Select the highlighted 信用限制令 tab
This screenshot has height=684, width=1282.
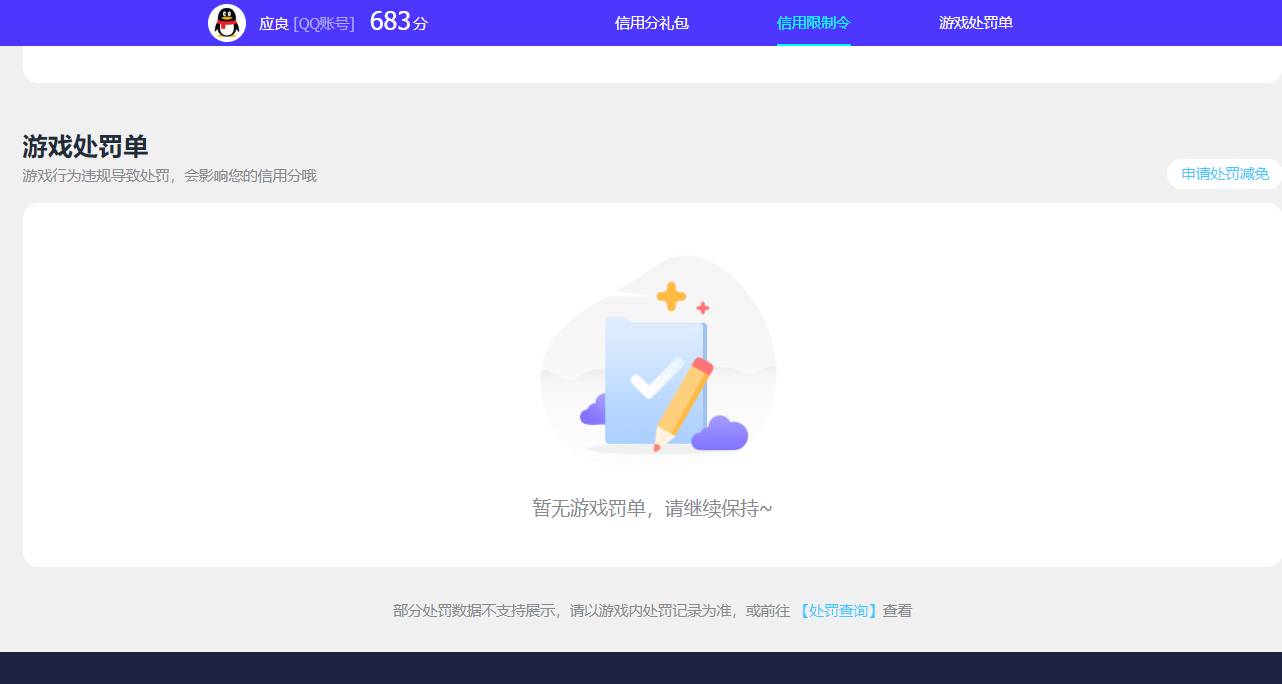[813, 22]
